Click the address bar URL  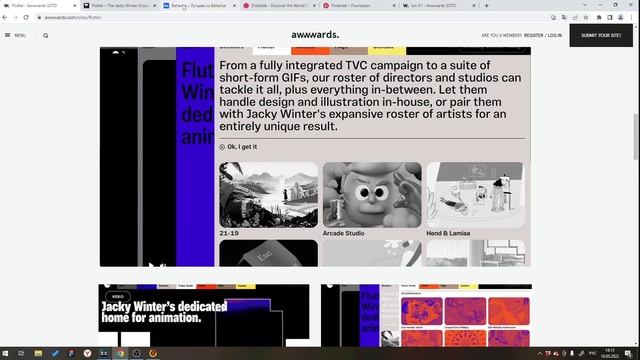(x=73, y=18)
